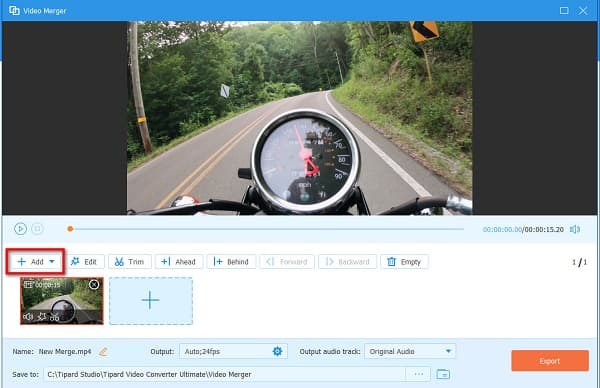Play the merged video preview
Viewport: 600px width, 388px height.
coord(20,229)
